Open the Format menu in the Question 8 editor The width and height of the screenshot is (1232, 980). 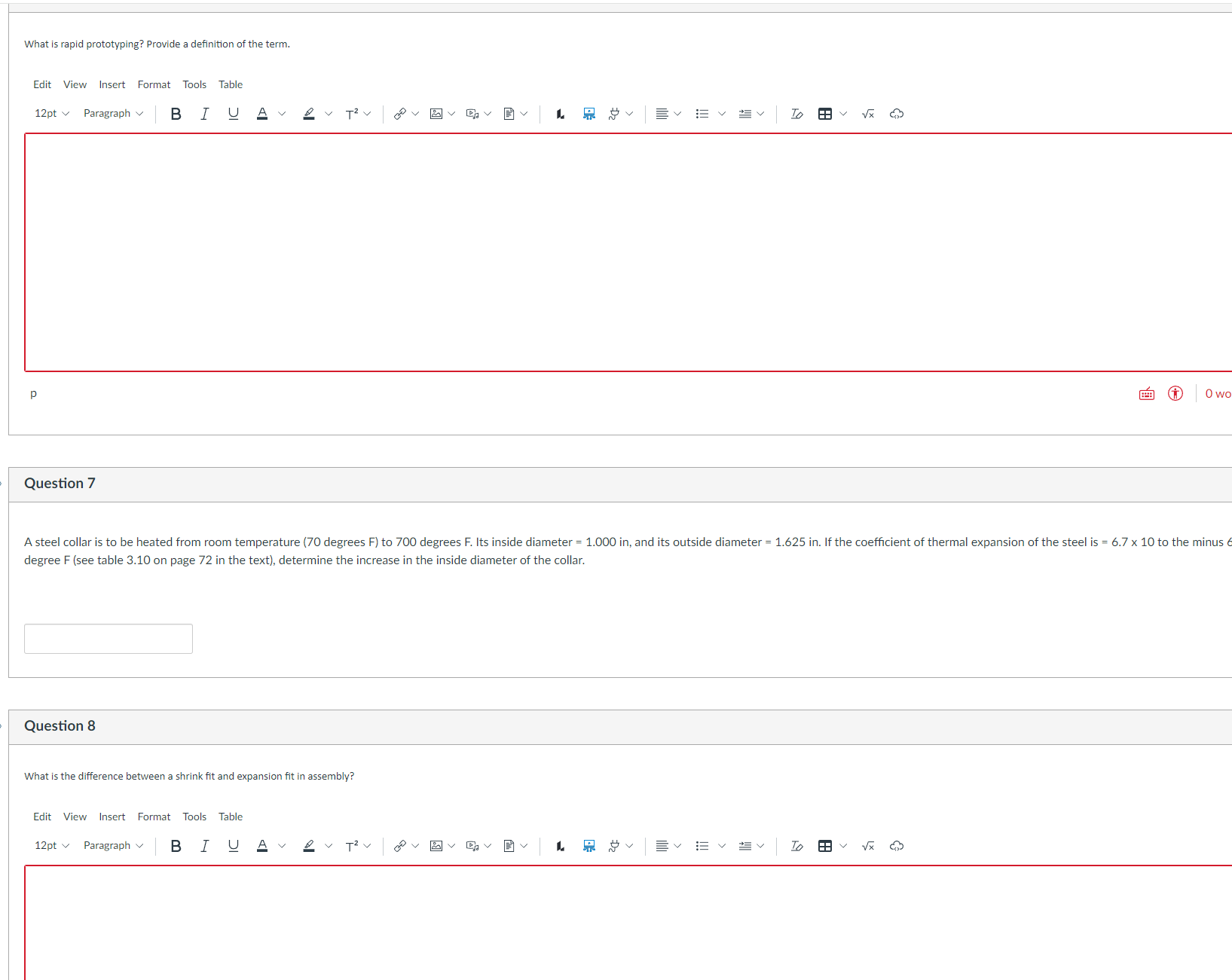[x=154, y=817]
